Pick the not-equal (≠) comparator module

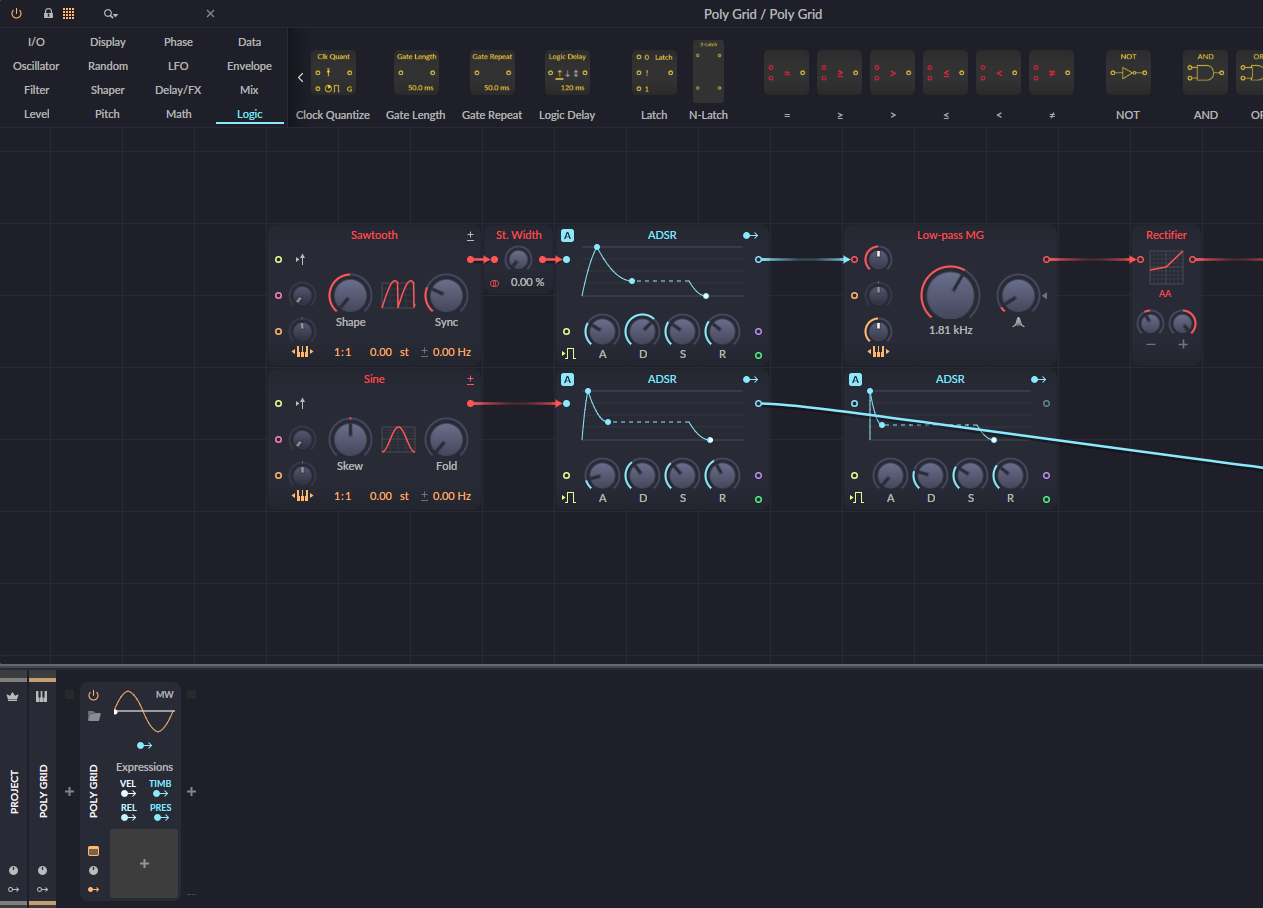(x=1051, y=73)
